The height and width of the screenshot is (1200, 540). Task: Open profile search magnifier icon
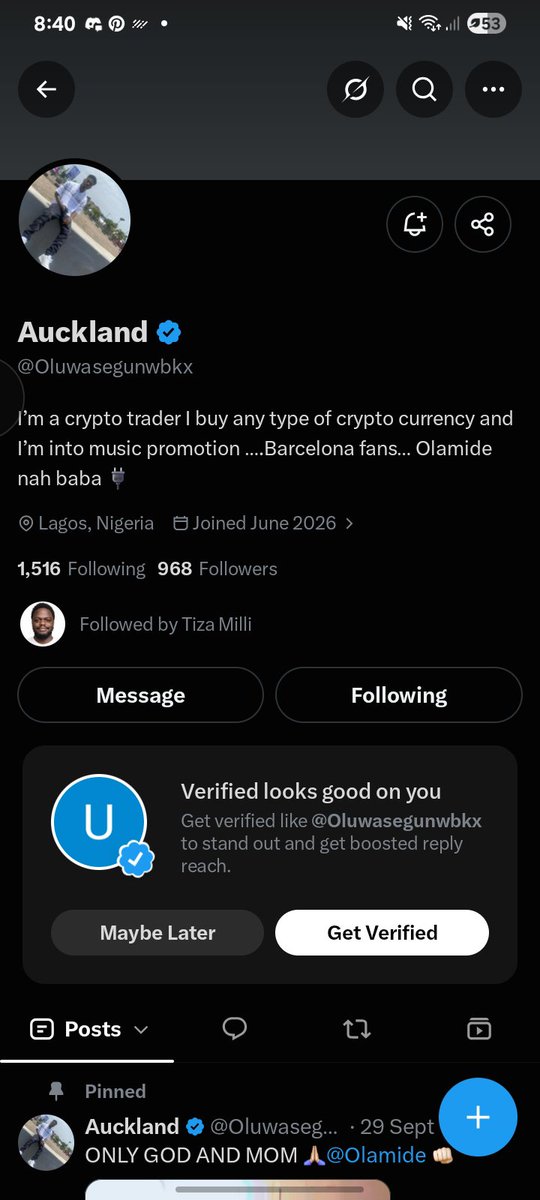424,89
